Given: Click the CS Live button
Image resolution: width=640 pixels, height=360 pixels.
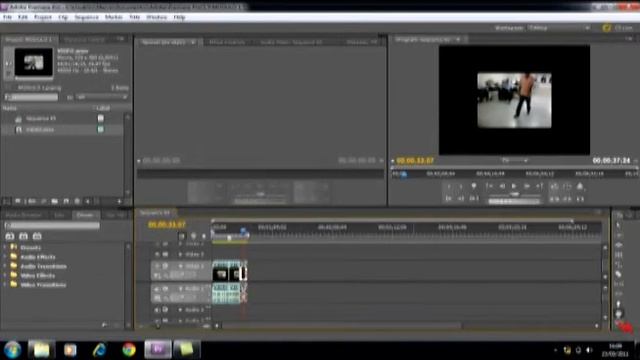Looking at the screenshot, I should [x=618, y=28].
